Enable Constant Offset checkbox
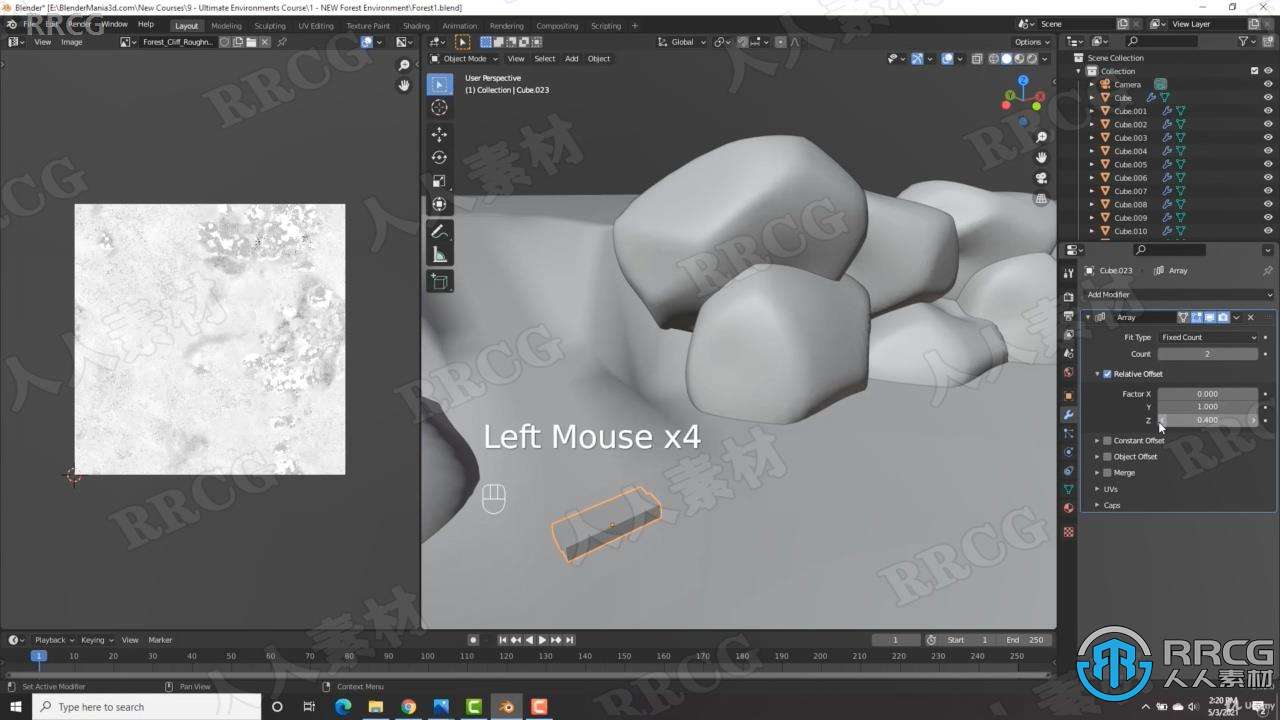The height and width of the screenshot is (720, 1280). click(1107, 440)
